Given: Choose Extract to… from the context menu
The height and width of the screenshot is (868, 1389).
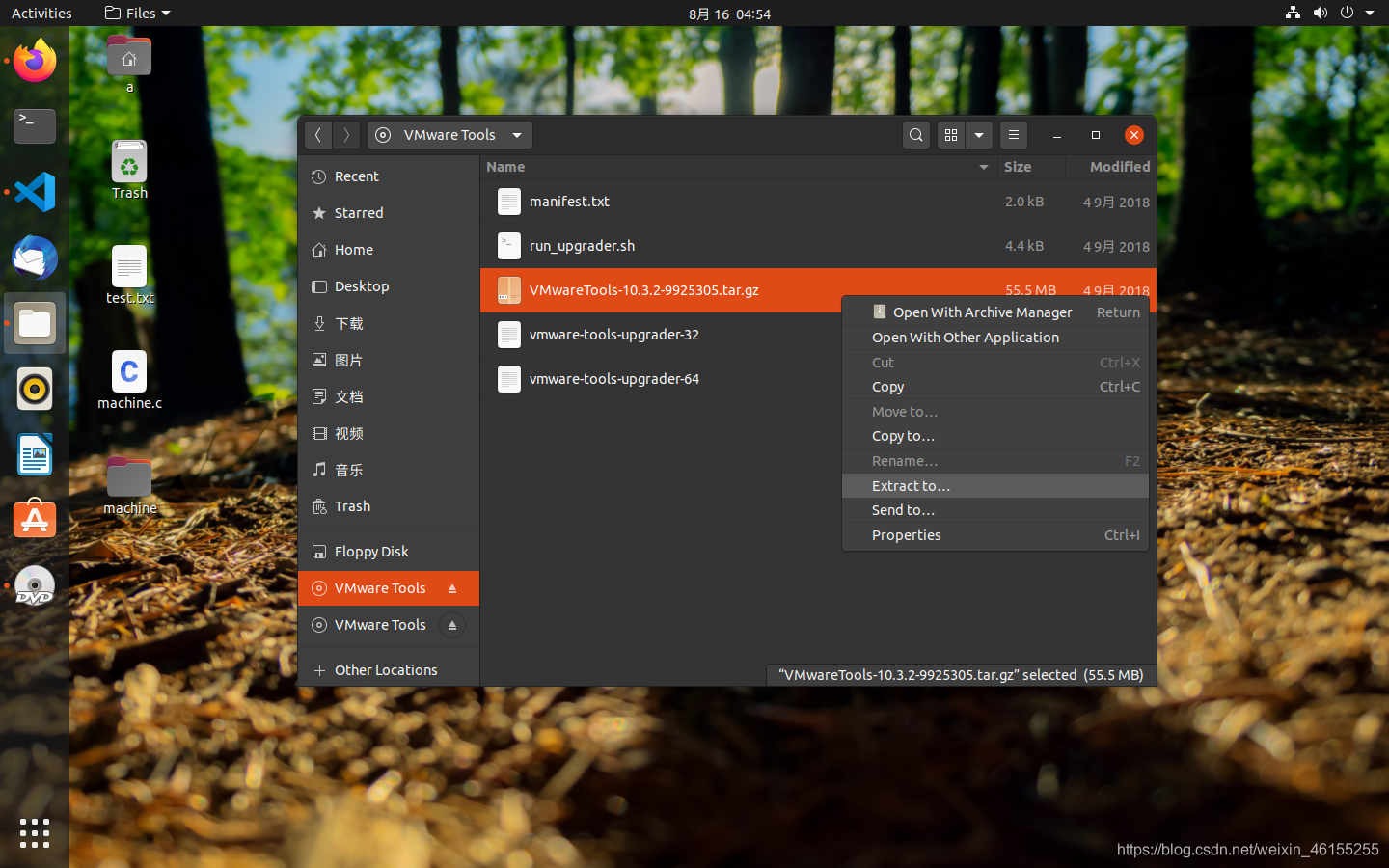Looking at the screenshot, I should click(x=995, y=486).
